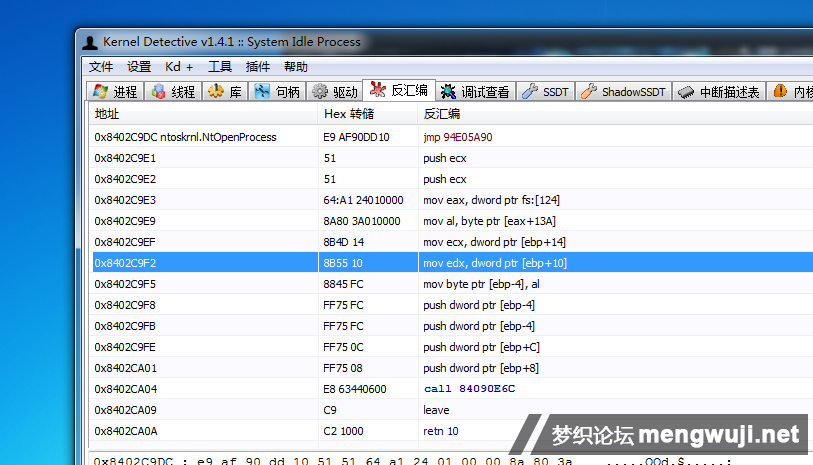Click the 进程 tab flag icon

pyautogui.click(x=100, y=92)
